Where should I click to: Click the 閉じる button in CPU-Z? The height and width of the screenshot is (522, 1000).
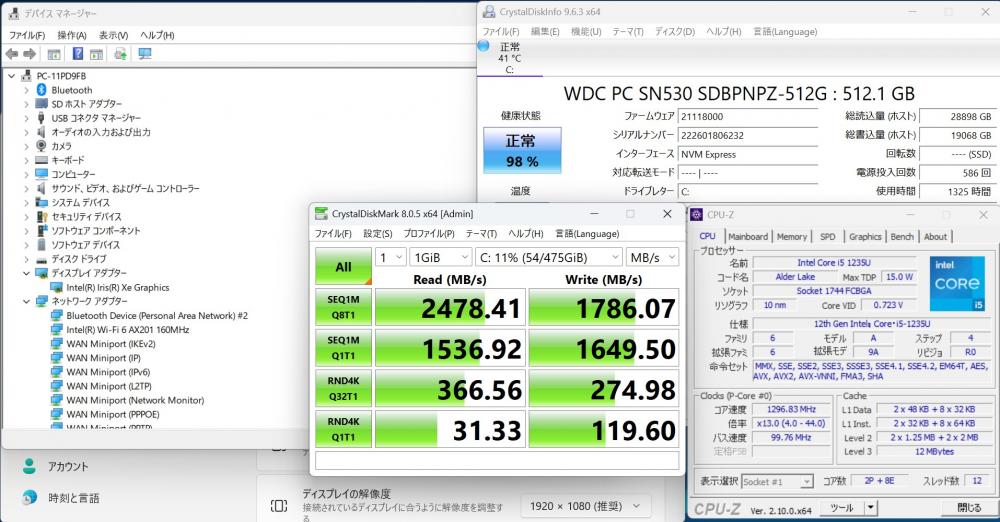pyautogui.click(x=969, y=508)
